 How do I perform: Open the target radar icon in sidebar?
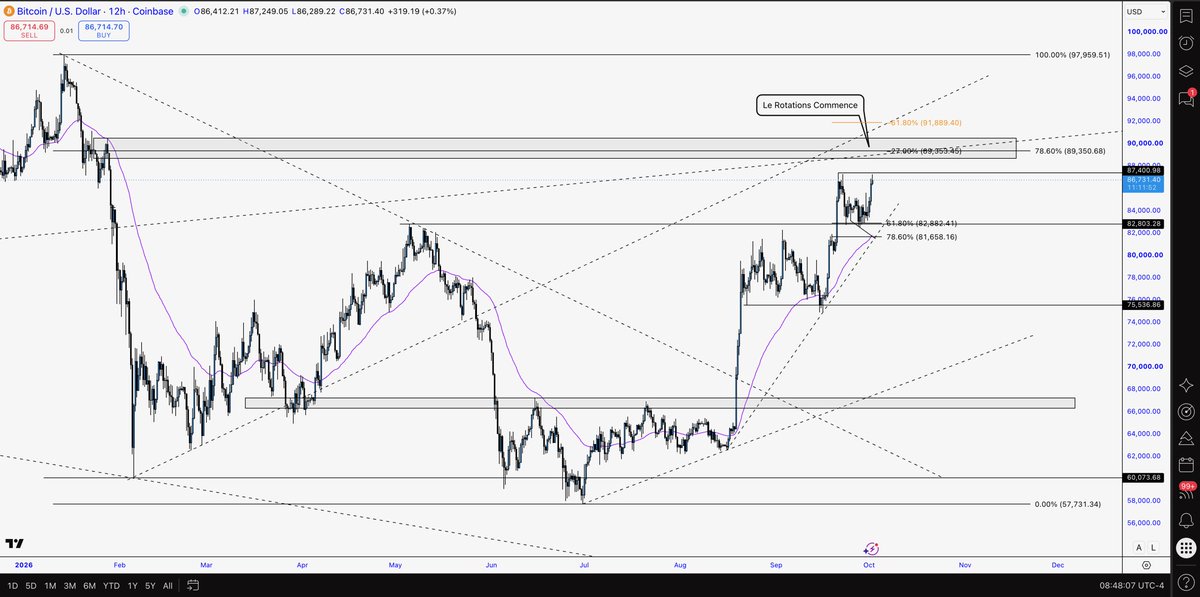(1186, 411)
